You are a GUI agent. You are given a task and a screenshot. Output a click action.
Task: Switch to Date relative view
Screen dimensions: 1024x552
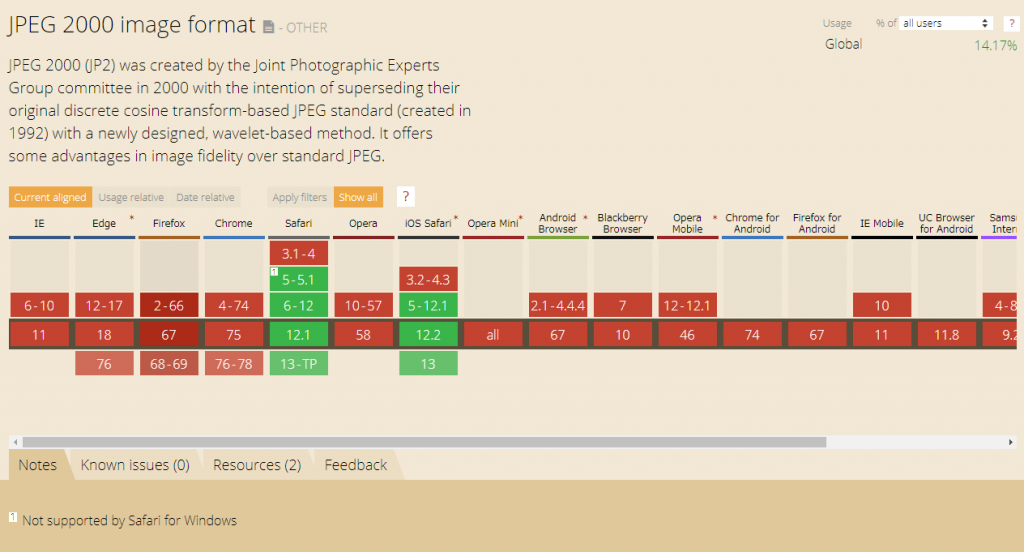pyautogui.click(x=205, y=197)
